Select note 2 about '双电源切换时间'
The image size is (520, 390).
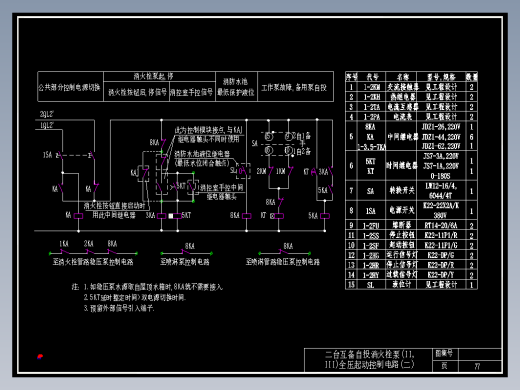[x=135, y=297]
